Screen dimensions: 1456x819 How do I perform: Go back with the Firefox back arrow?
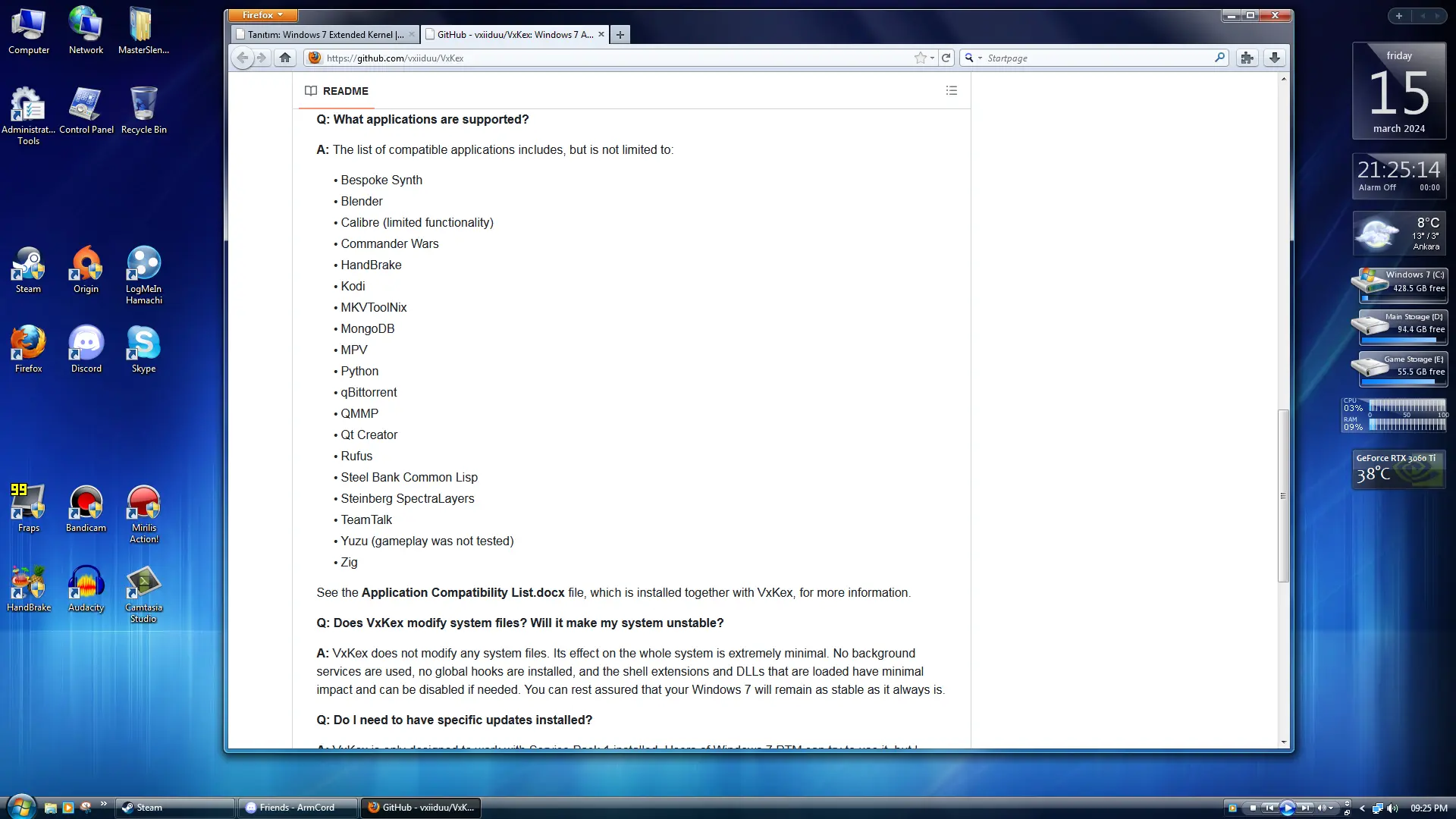click(x=242, y=58)
